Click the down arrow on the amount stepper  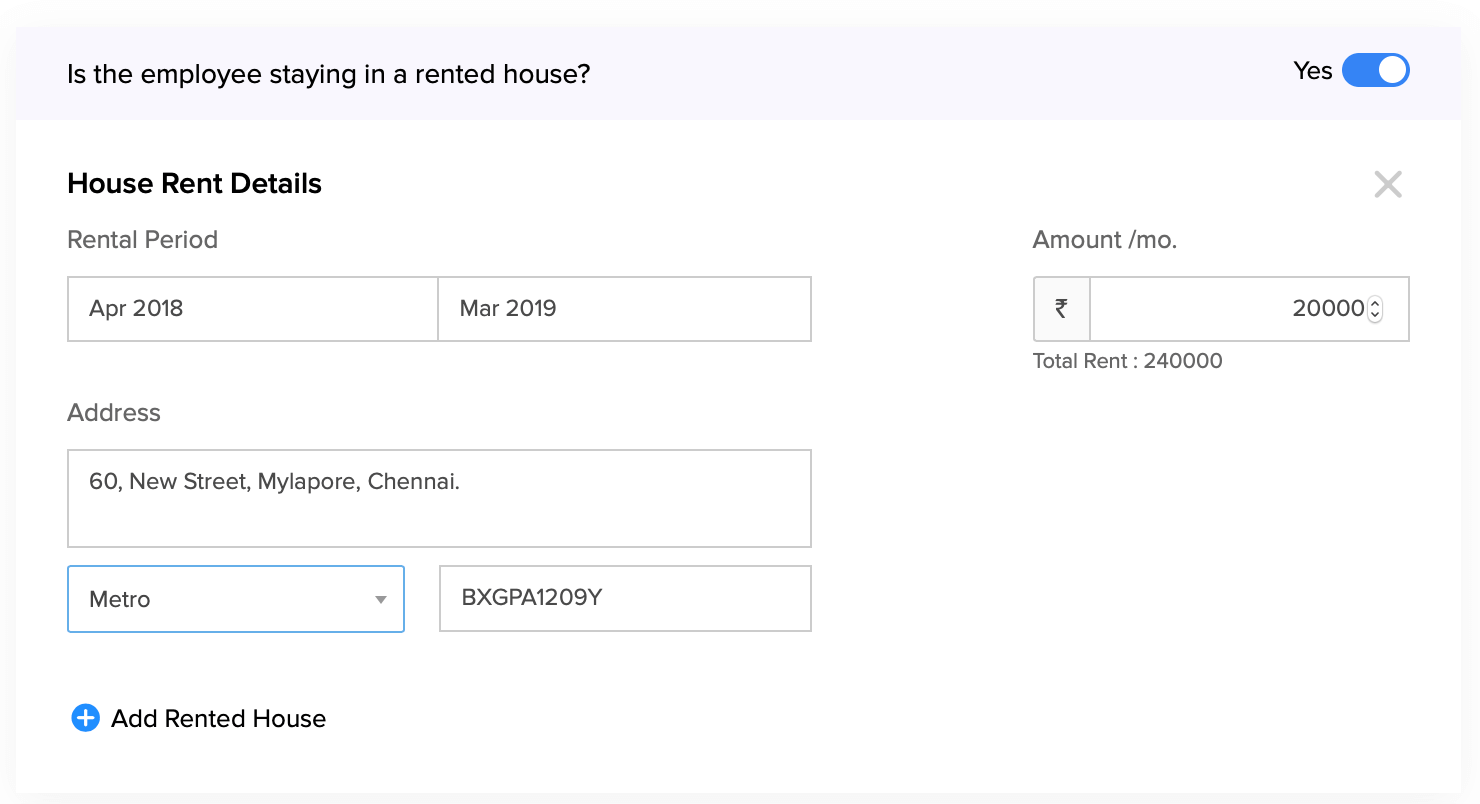pyautogui.click(x=1375, y=315)
